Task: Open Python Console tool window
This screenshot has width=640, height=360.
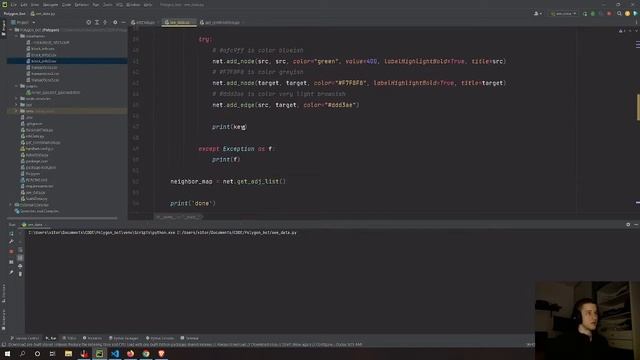Action: (160, 338)
